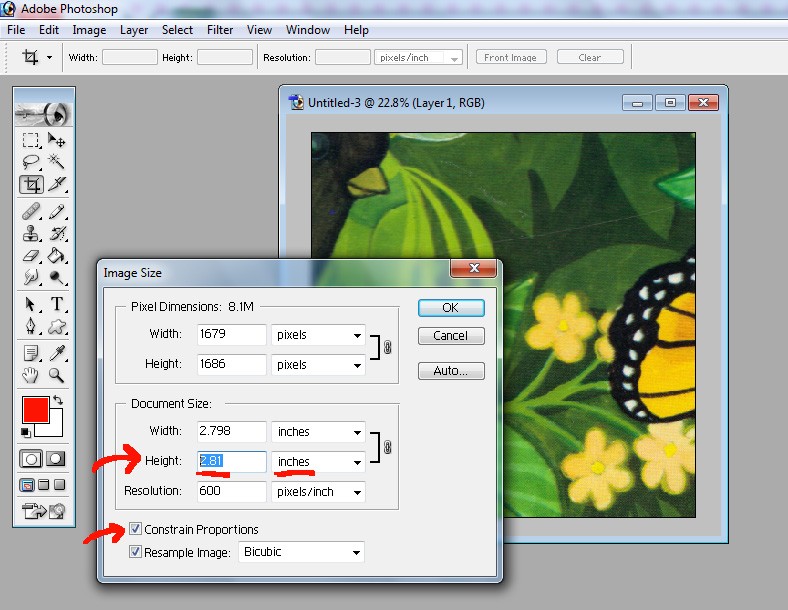Switch to Full Screen with menu bar
Screen dimensions: 788x610
(x=44, y=485)
